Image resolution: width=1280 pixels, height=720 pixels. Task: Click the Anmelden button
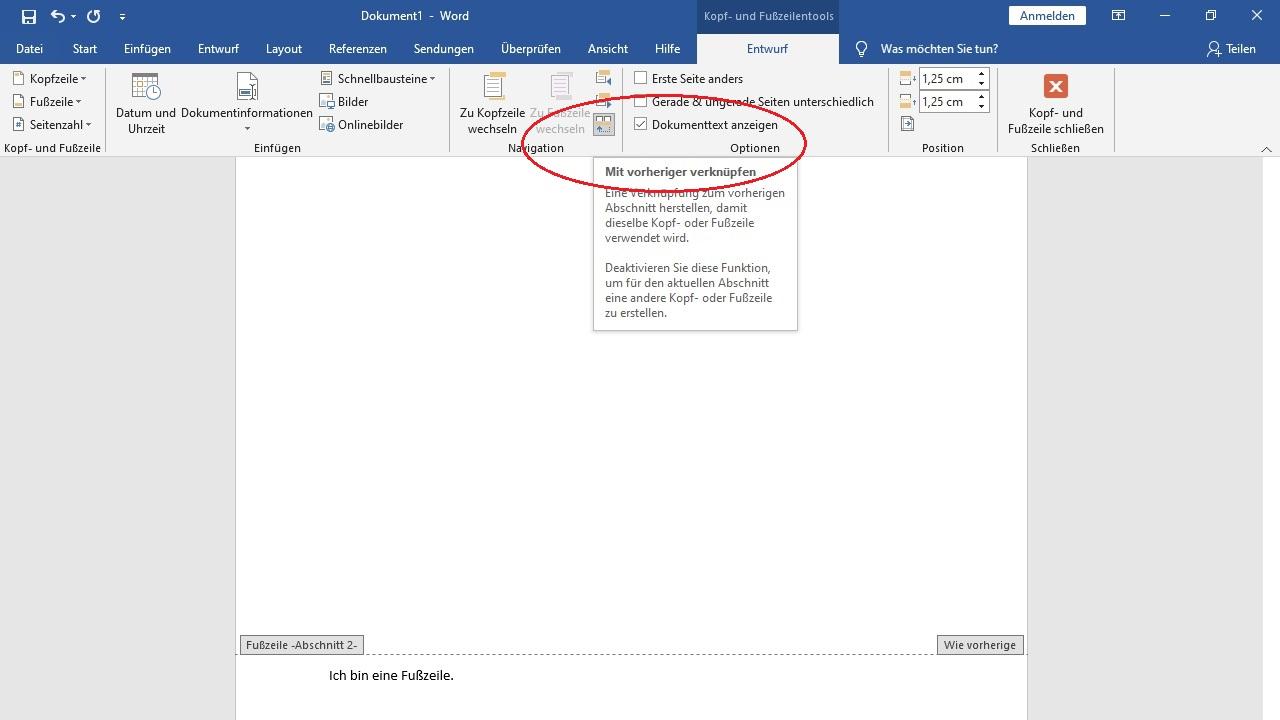[x=1047, y=16]
